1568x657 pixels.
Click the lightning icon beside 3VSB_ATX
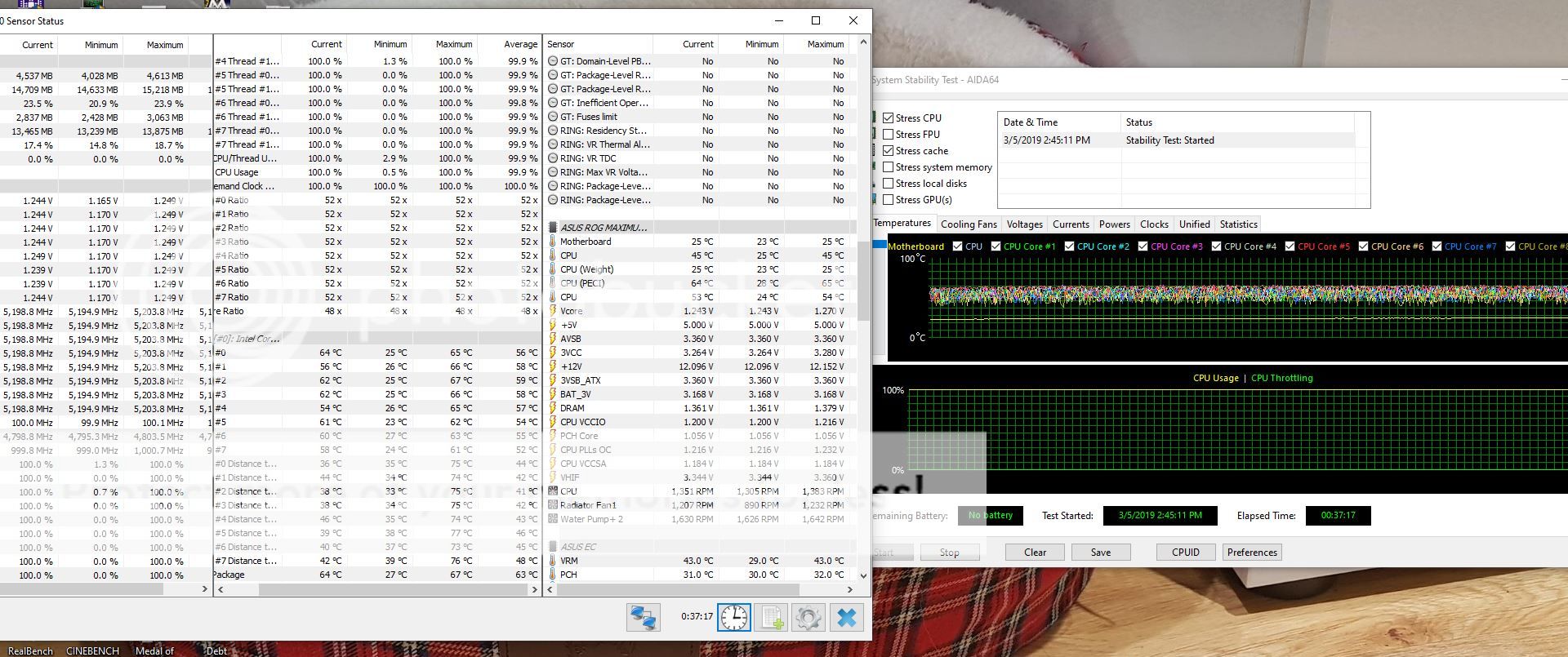553,380
